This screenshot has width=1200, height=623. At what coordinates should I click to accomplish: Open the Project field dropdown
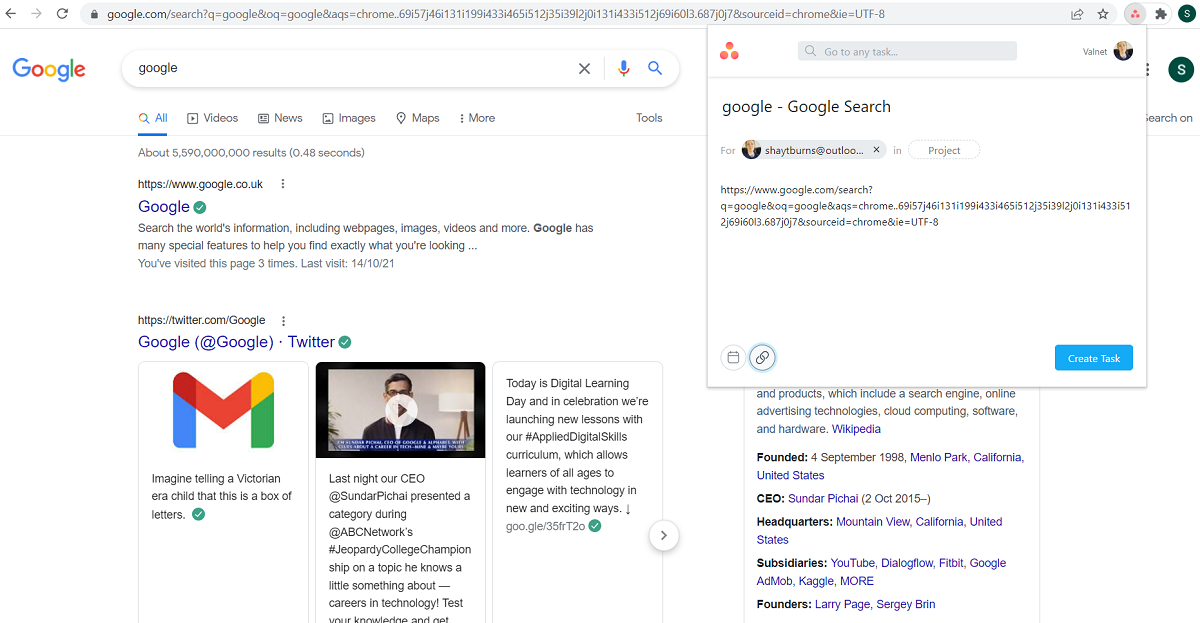click(x=943, y=149)
